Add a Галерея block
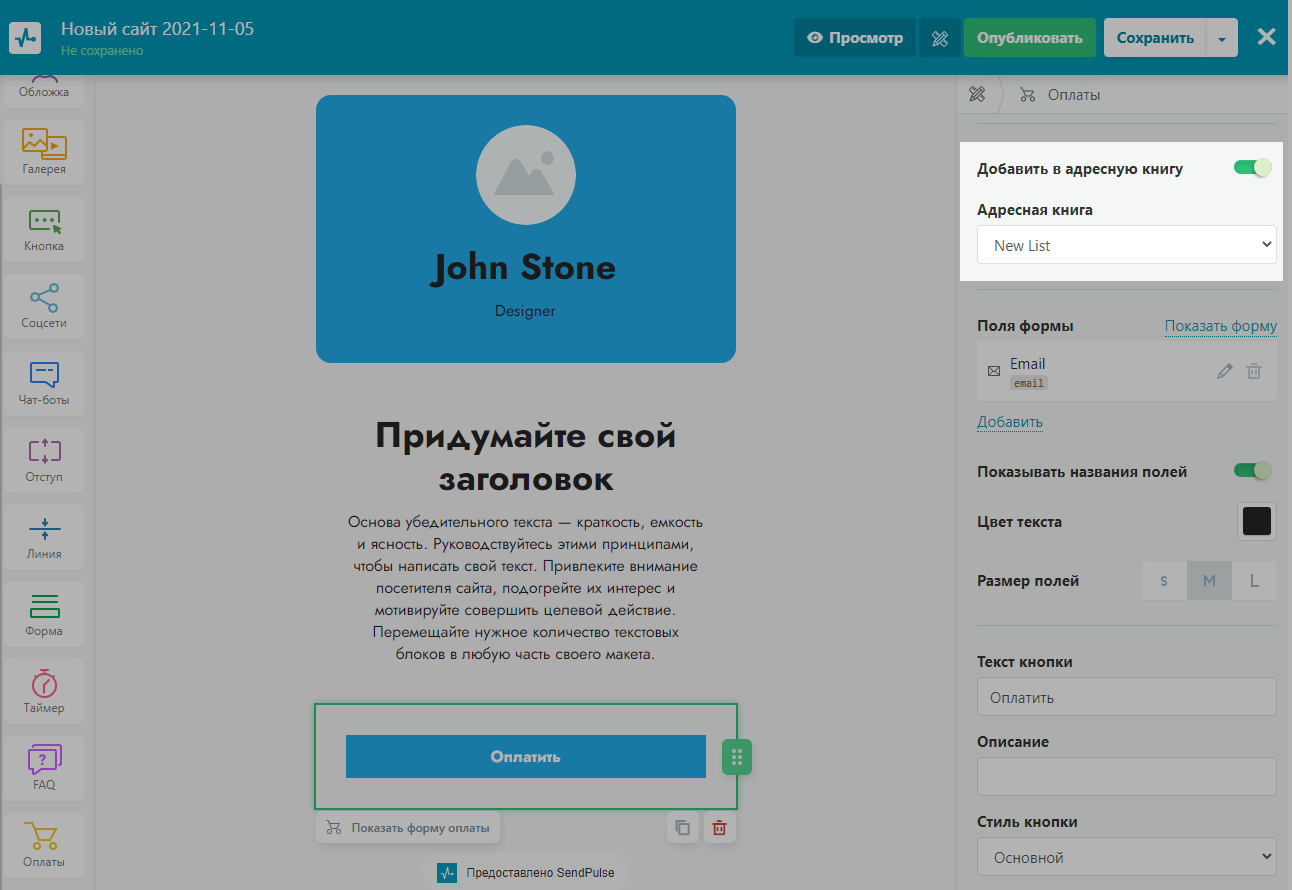 click(44, 152)
